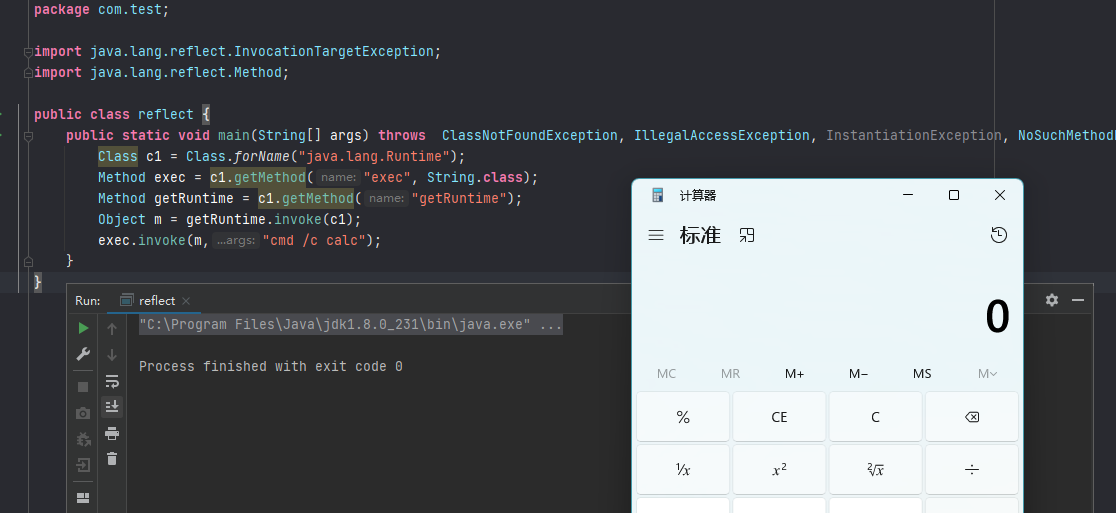Click the x squared button
Screen dimensions: 1116x513
(x=779, y=470)
